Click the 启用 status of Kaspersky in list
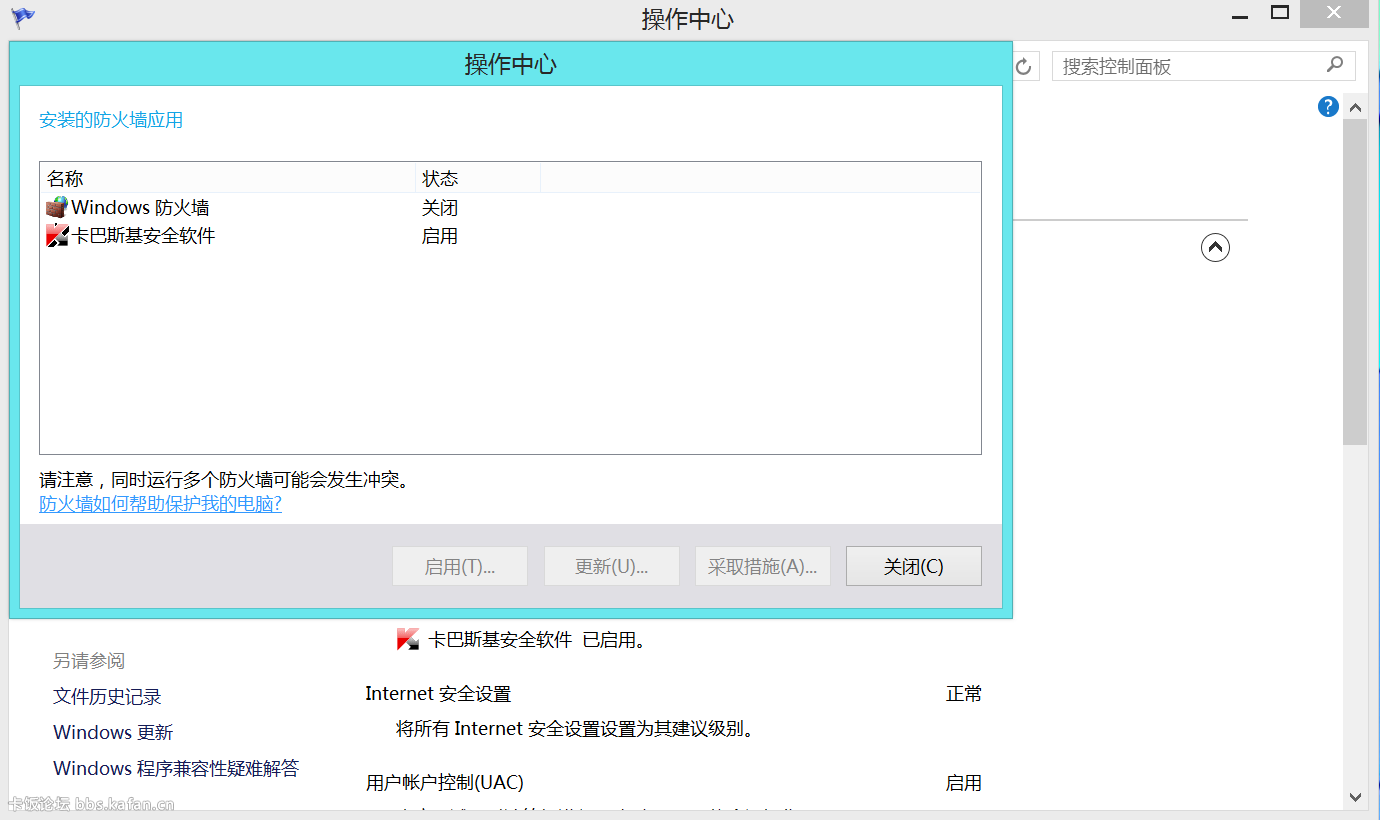The width and height of the screenshot is (1380, 820). point(440,236)
